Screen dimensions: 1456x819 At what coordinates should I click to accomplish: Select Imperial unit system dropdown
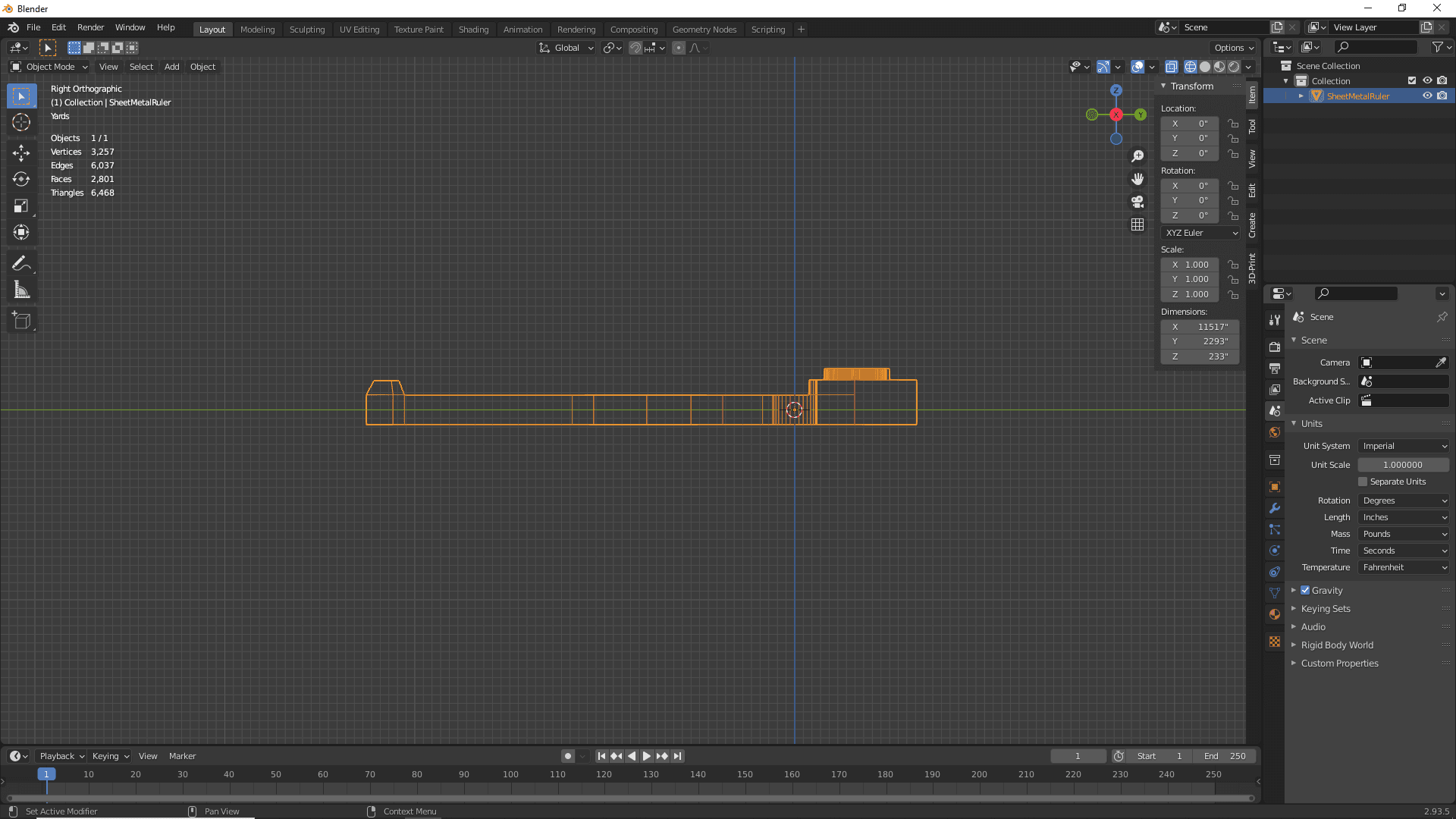1401,445
